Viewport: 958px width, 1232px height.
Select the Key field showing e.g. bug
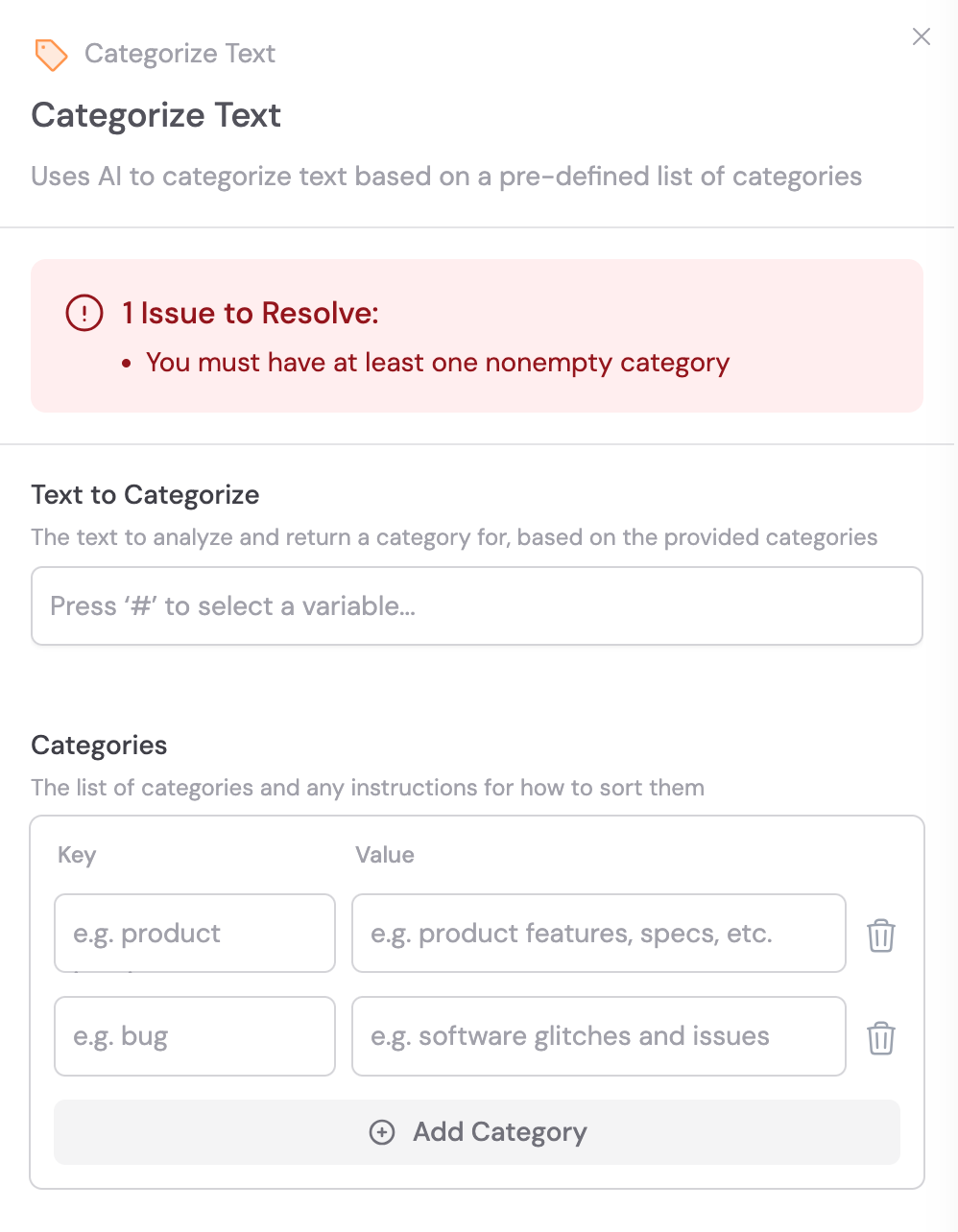(194, 1036)
